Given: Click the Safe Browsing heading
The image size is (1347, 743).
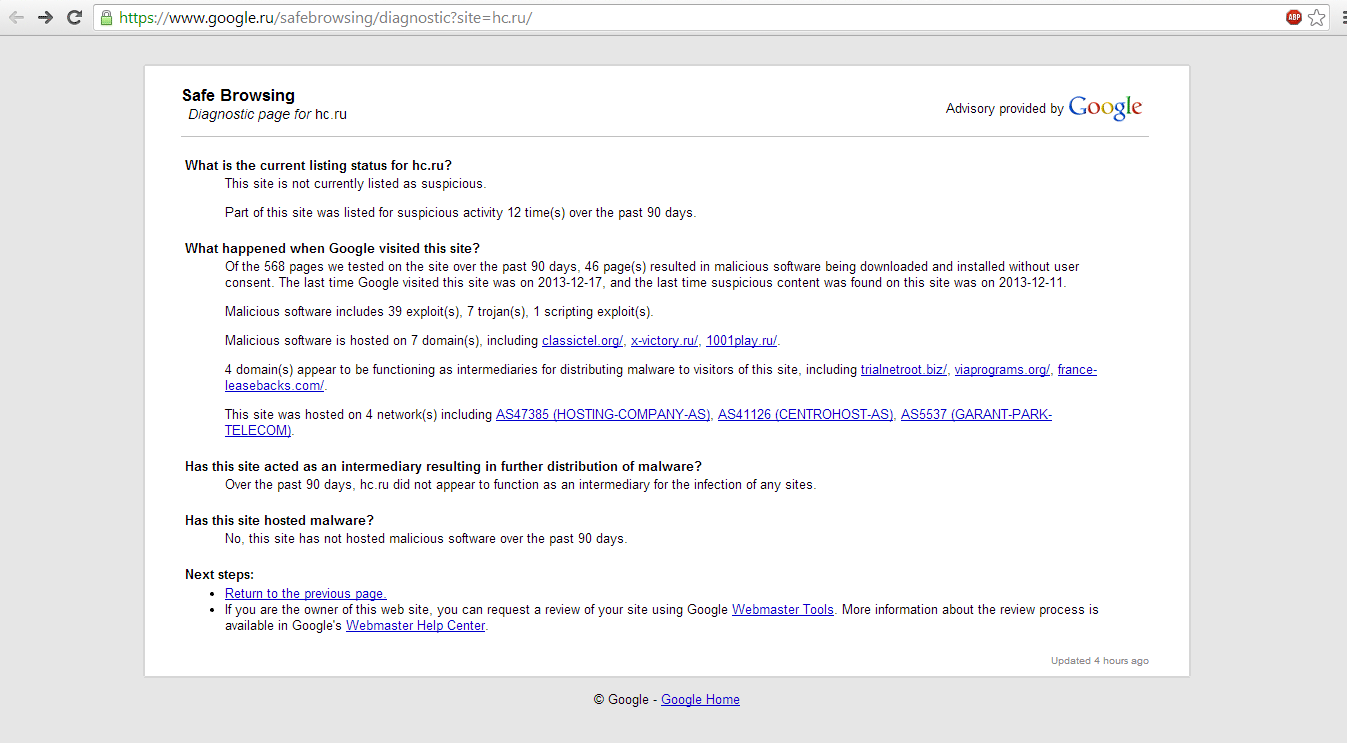Looking at the screenshot, I should (x=238, y=96).
